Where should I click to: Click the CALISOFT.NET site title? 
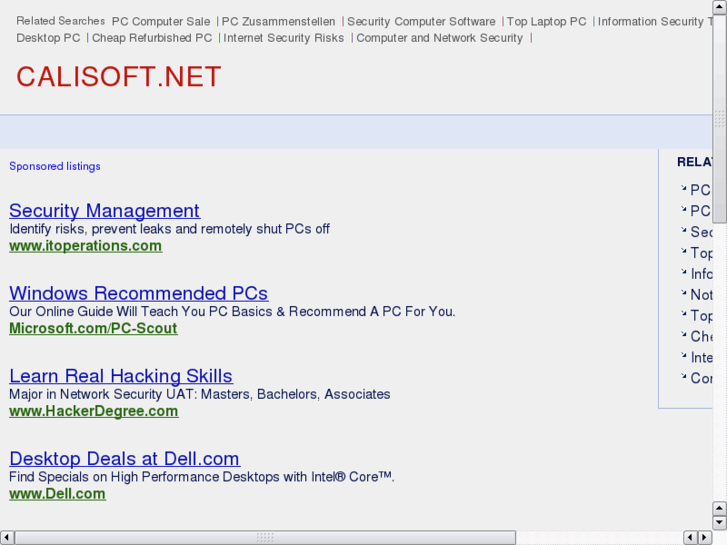click(x=119, y=77)
